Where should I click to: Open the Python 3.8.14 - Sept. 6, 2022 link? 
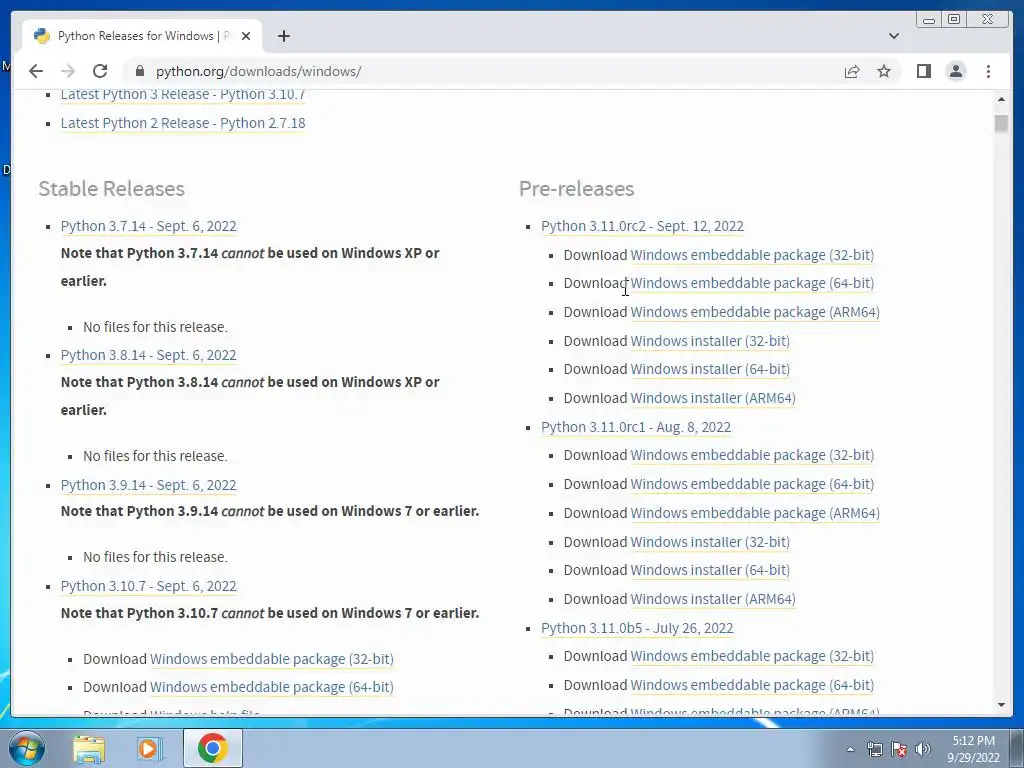pos(148,355)
